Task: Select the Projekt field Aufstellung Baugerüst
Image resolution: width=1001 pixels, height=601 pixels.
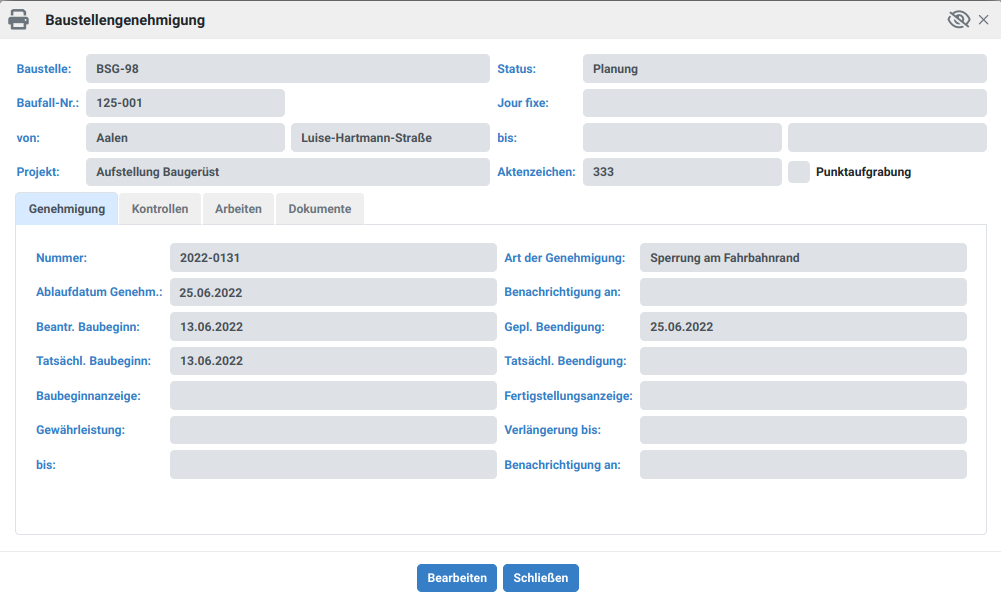Action: point(288,171)
